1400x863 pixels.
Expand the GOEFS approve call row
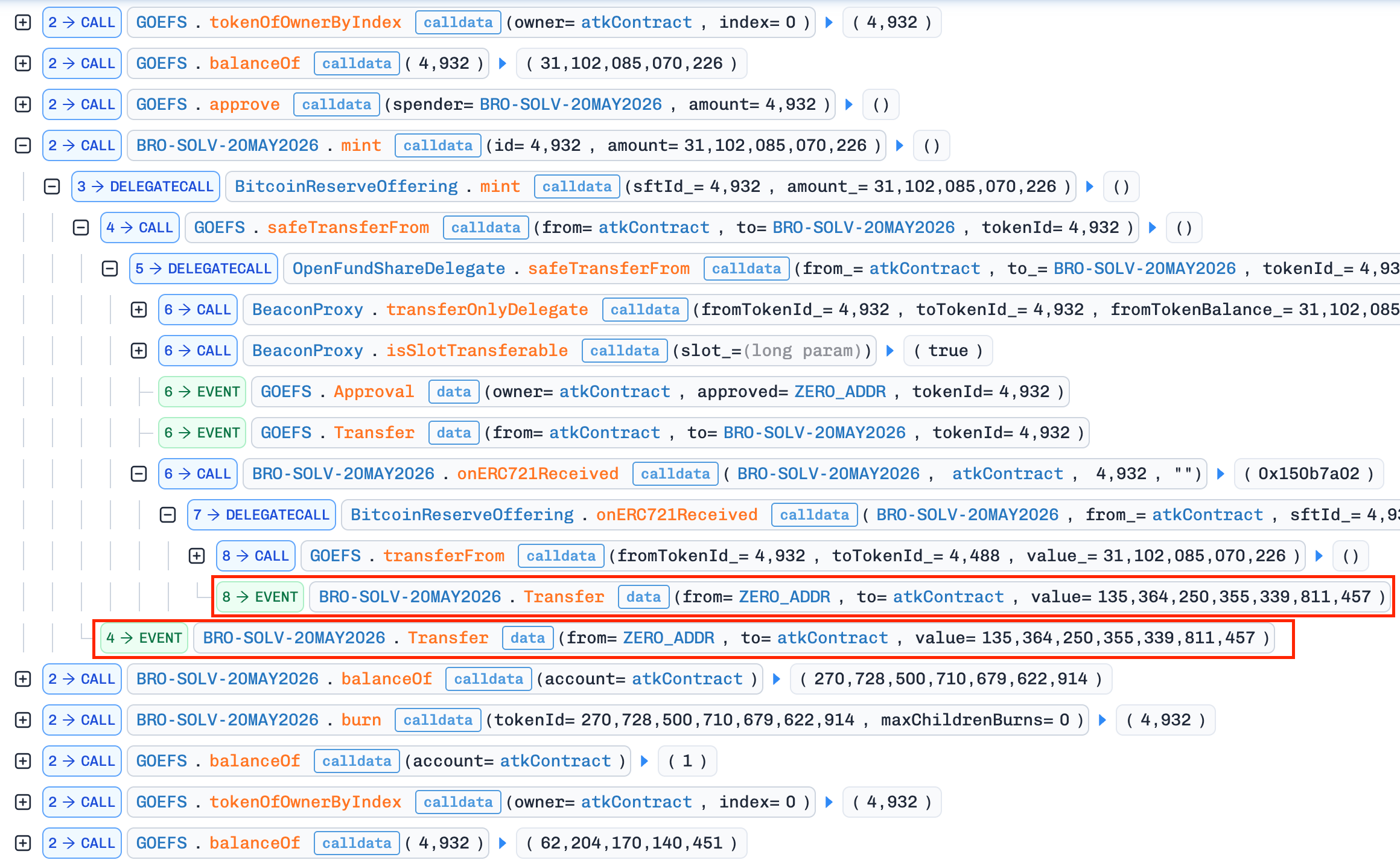coord(23,104)
